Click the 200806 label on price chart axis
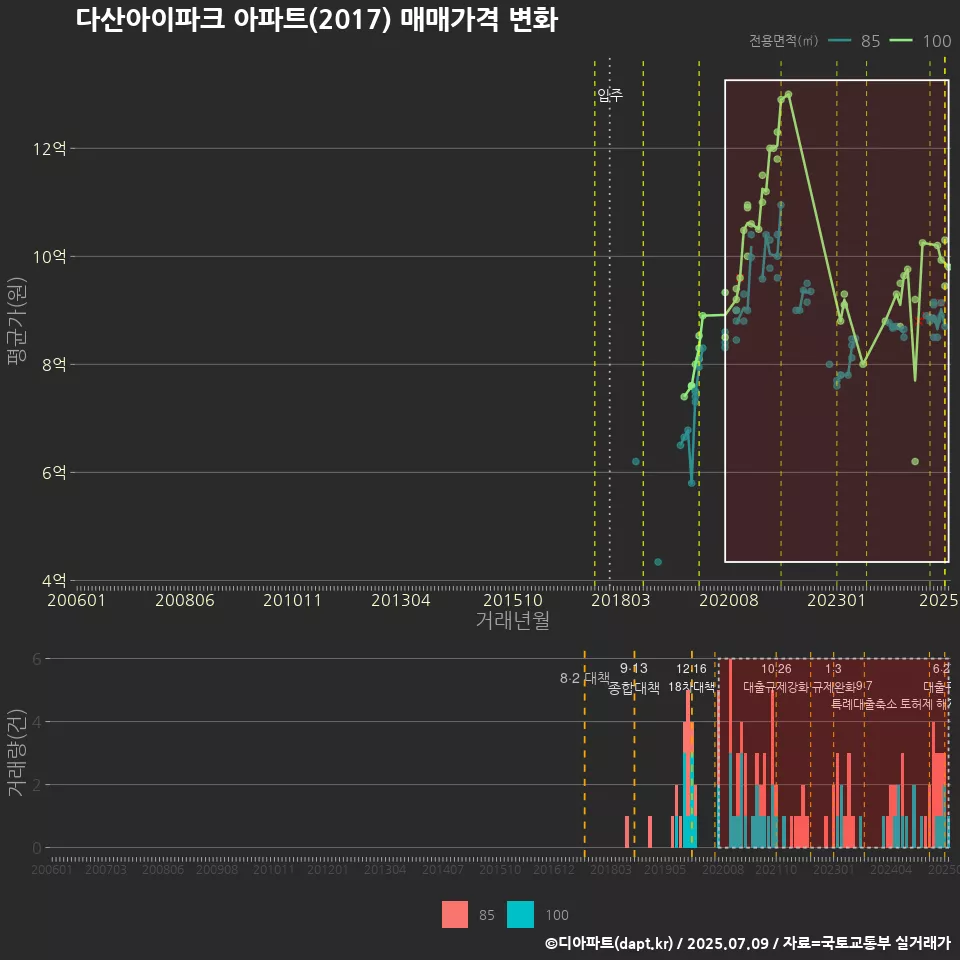Screen dimensions: 960x960 click(x=185, y=600)
